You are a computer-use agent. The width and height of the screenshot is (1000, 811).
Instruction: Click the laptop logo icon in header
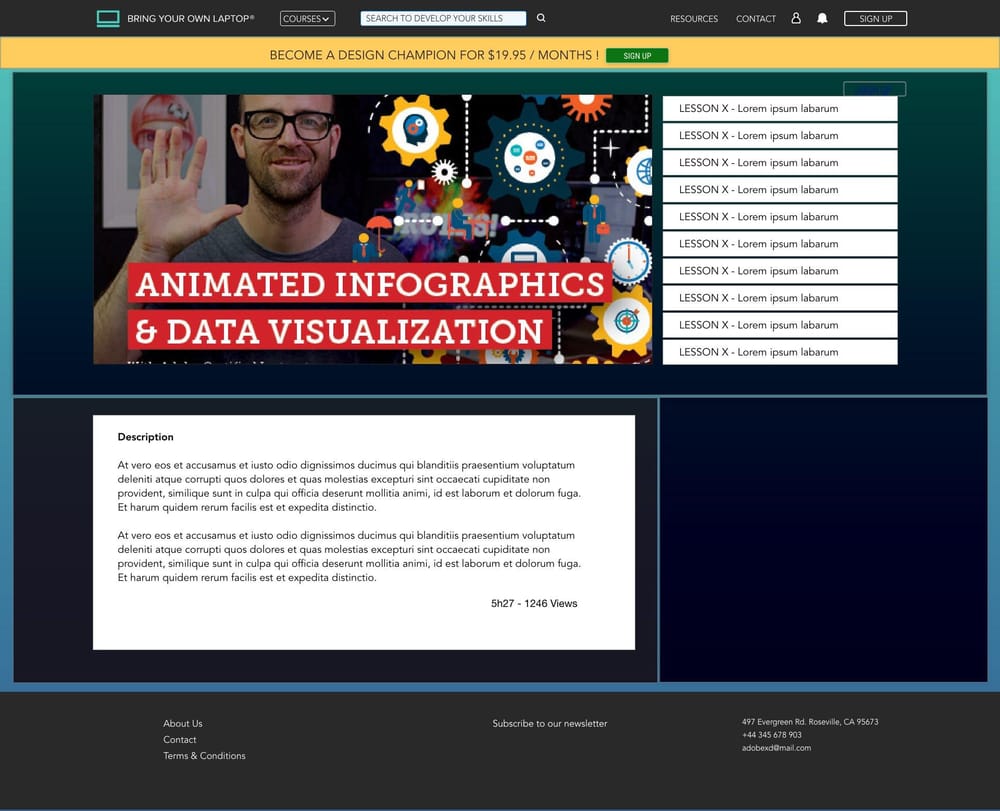[108, 18]
